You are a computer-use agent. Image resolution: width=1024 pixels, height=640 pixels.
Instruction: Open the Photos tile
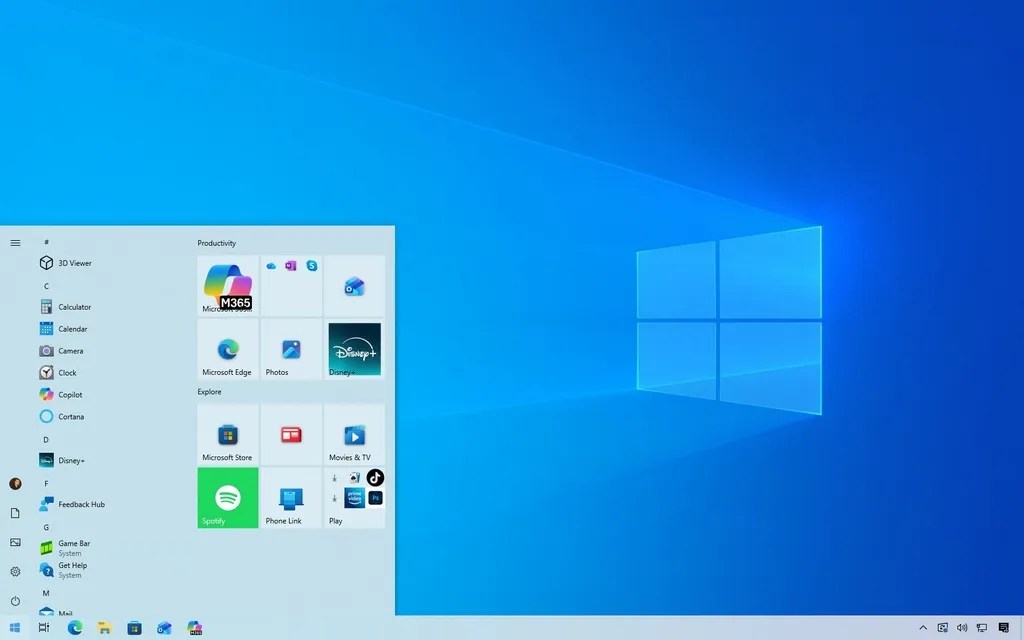(x=291, y=349)
